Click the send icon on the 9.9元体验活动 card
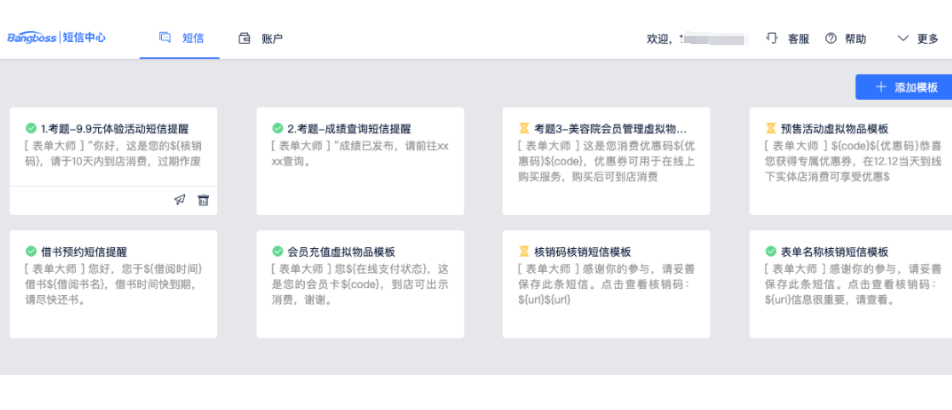Screen dimensions: 952x410 [180, 200]
